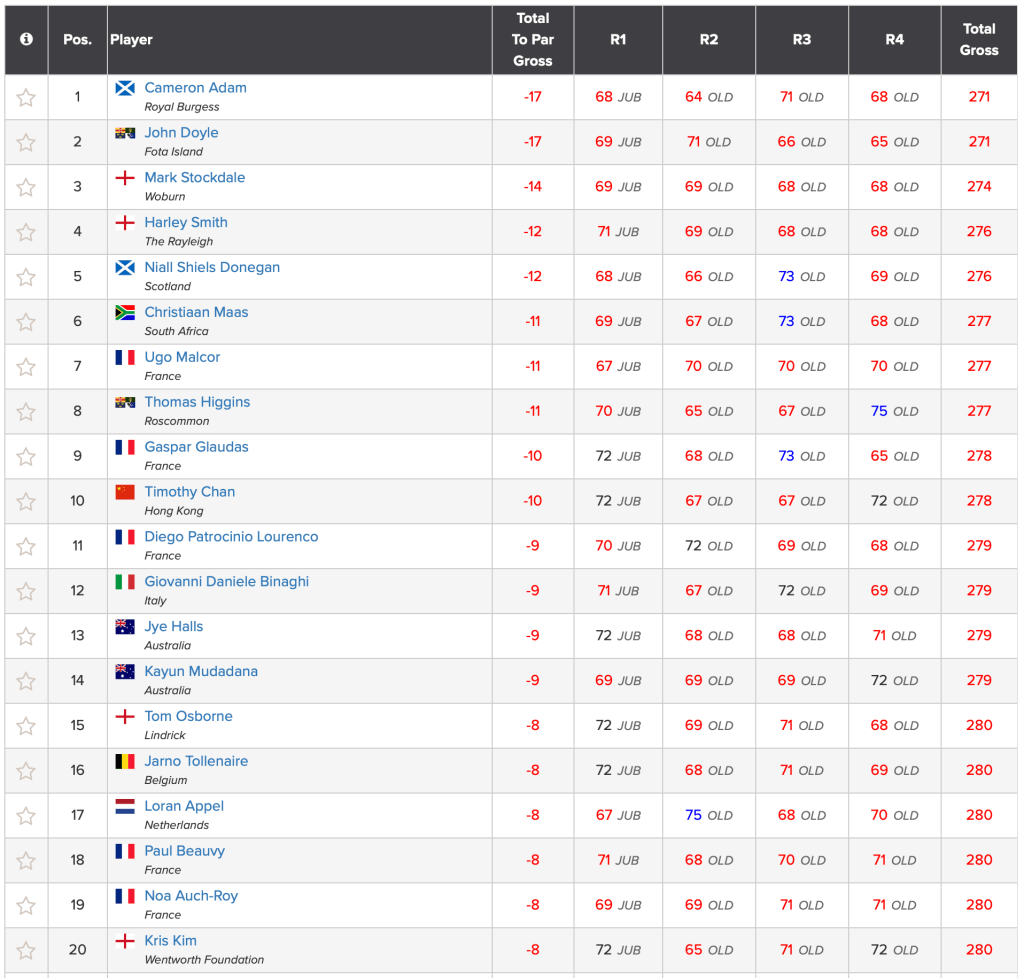
Task: Click Italy flag beside Giovanni Daniele Binaghi
Action: 125,582
